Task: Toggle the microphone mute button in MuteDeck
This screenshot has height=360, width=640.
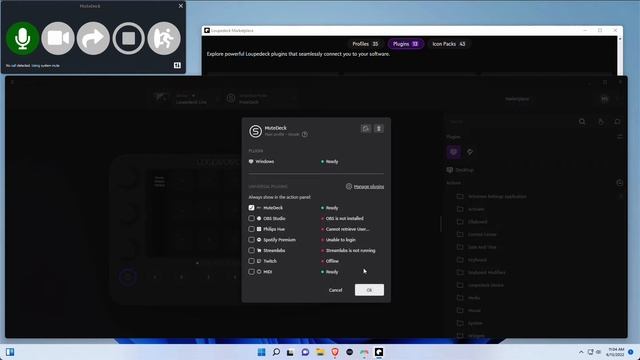Action: tap(22, 38)
